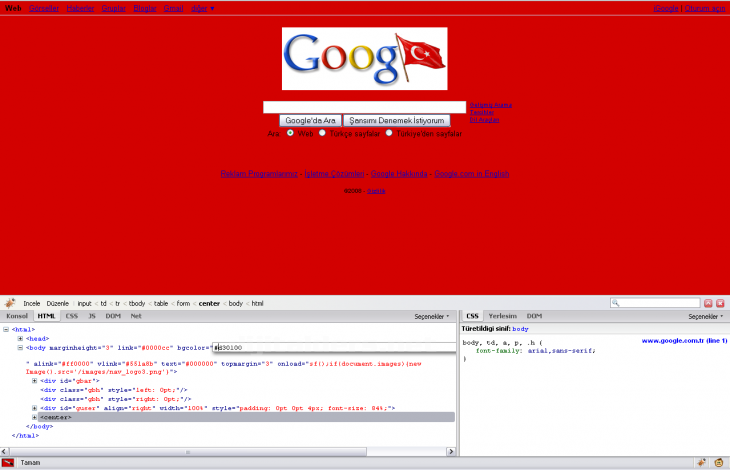Click the Incele inspect button
The height and width of the screenshot is (470, 730).
tap(32, 303)
